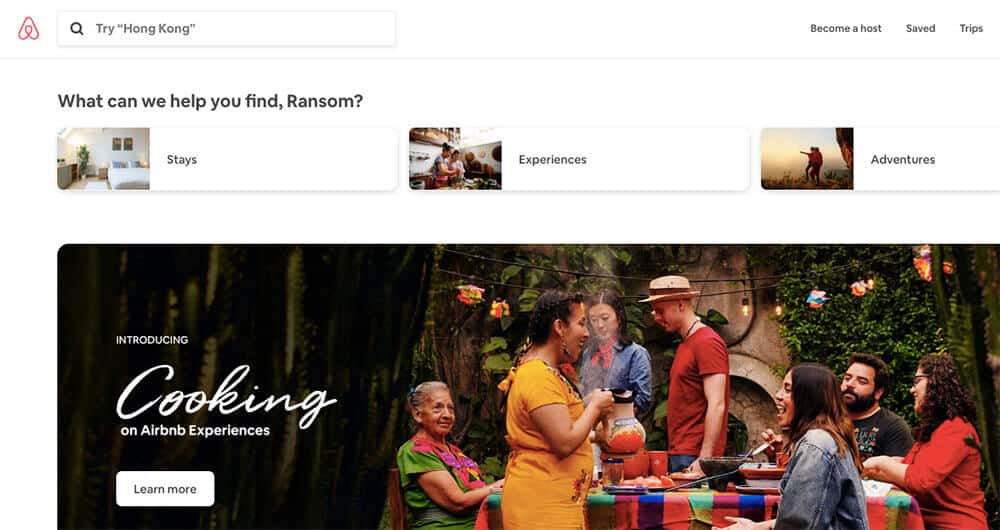Viewport: 1000px width, 530px height.
Task: Focus the "Try Hong Kong" search field
Action: [x=226, y=29]
